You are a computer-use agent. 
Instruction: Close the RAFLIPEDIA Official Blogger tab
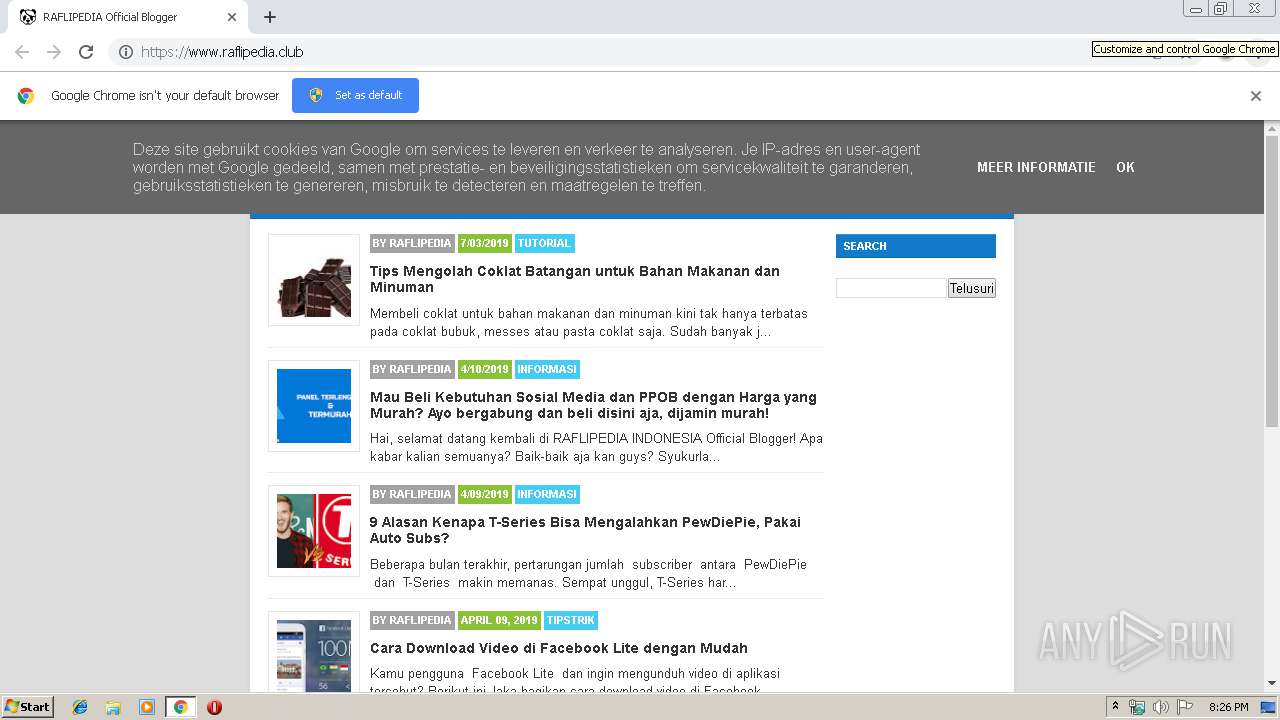pyautogui.click(x=232, y=17)
